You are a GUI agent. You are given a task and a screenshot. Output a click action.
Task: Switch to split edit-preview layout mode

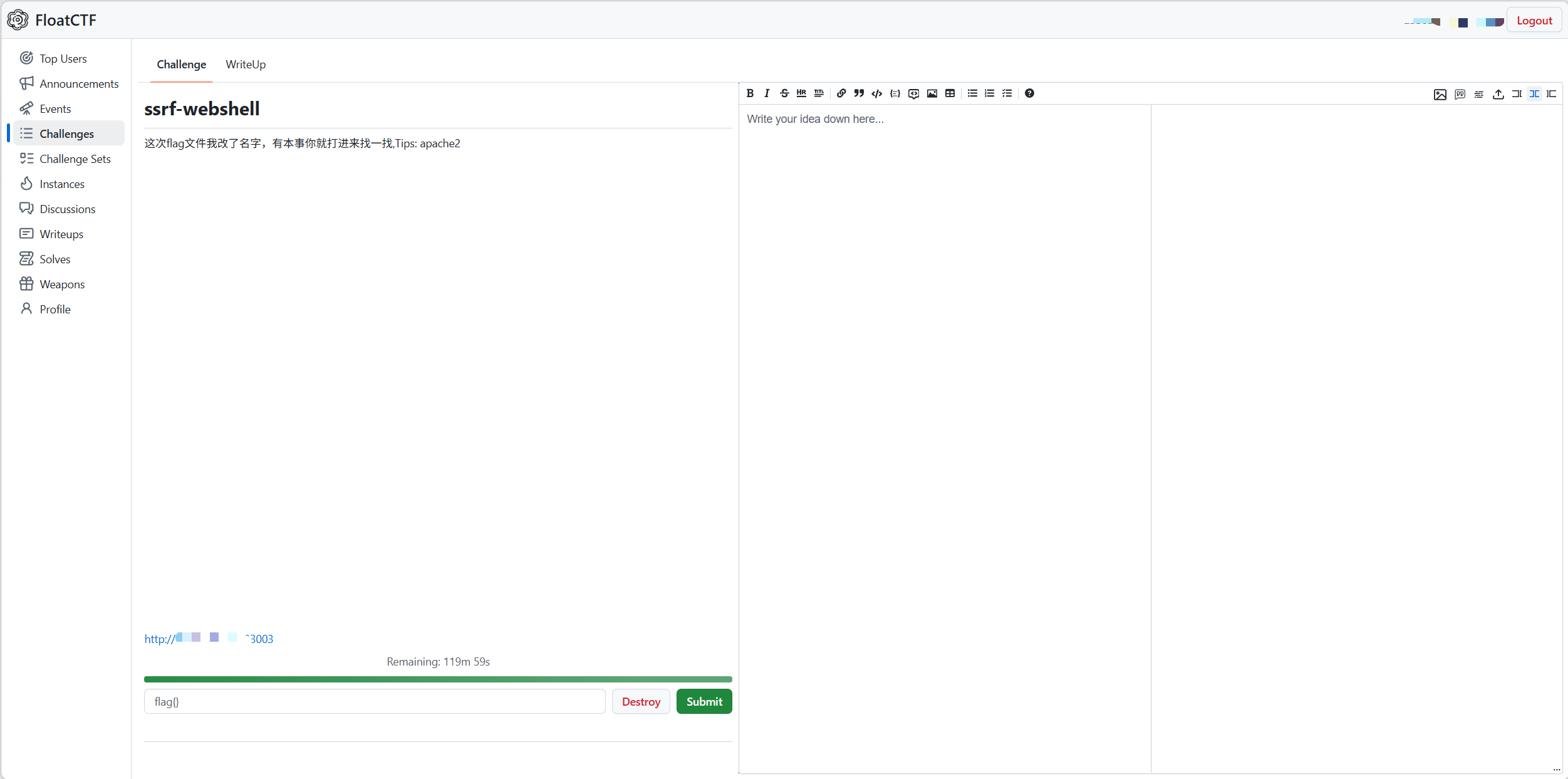tap(1534, 94)
